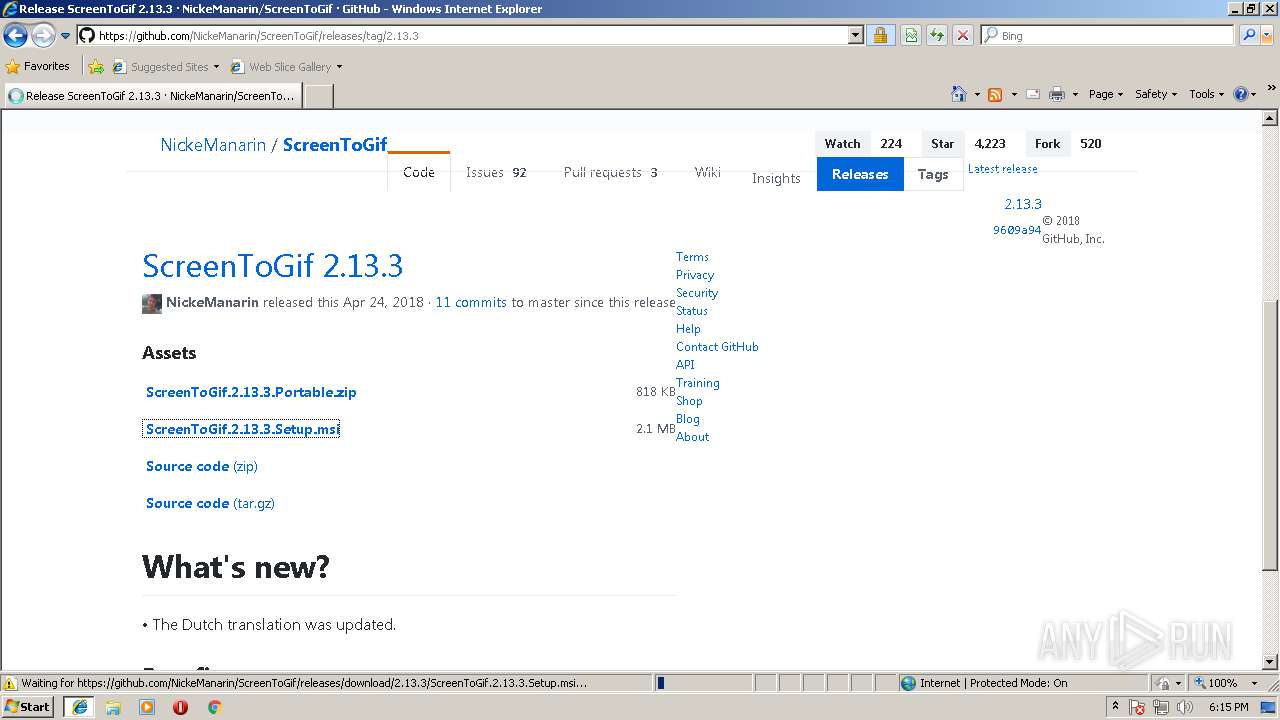The image size is (1280, 720).
Task: Open the recent pages dropdown beside Forward
Action: (x=66, y=36)
